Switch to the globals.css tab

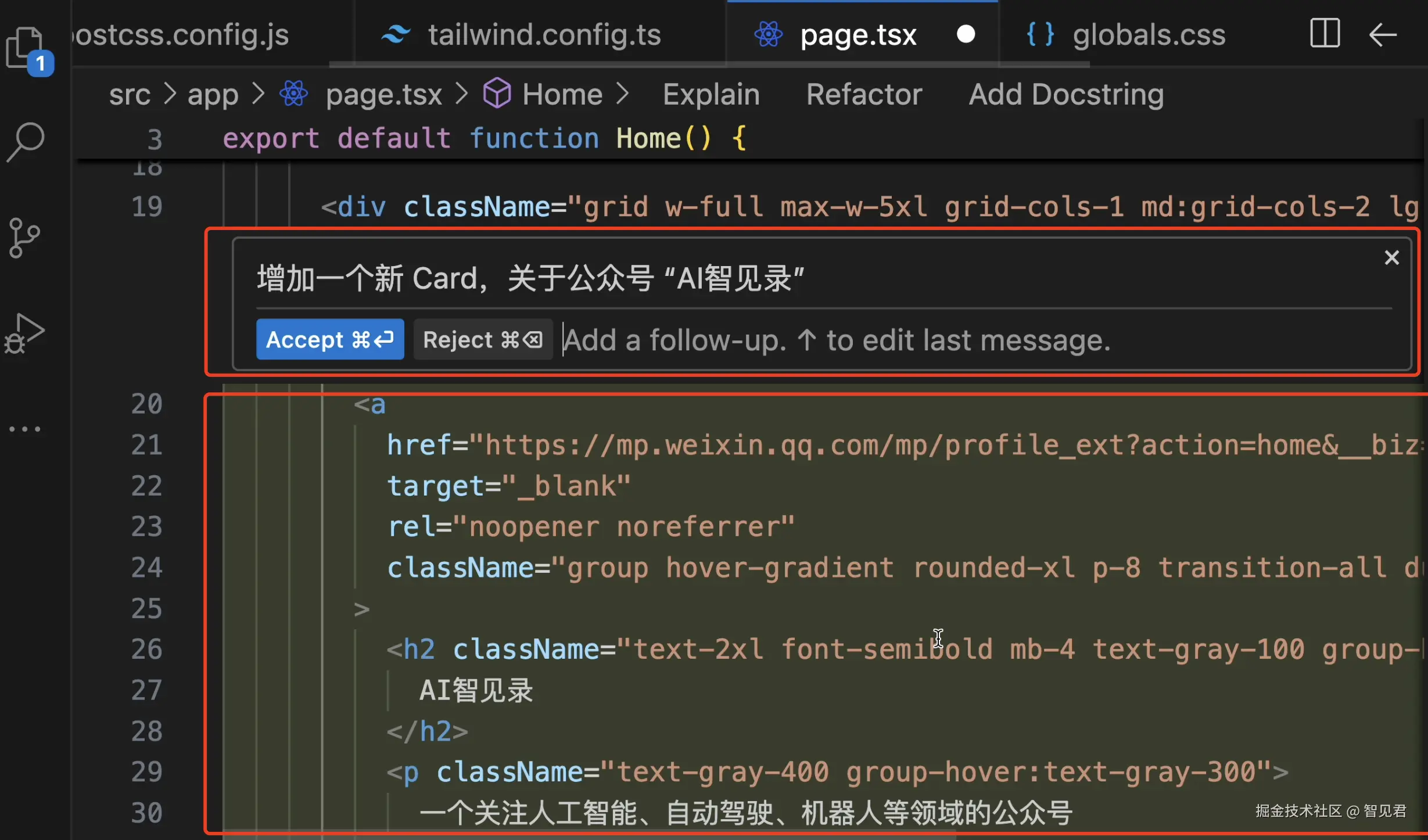point(1148,35)
